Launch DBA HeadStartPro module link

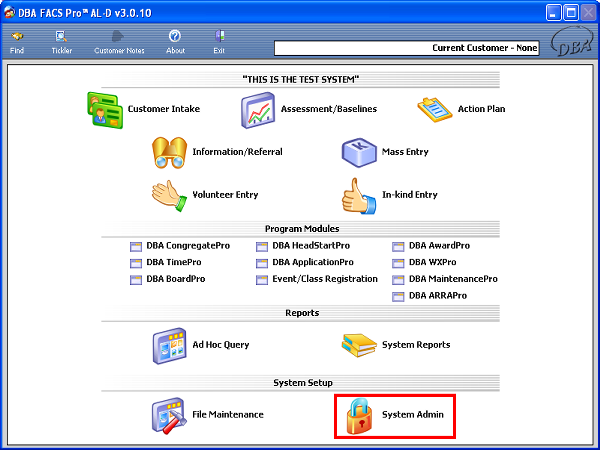[311, 246]
